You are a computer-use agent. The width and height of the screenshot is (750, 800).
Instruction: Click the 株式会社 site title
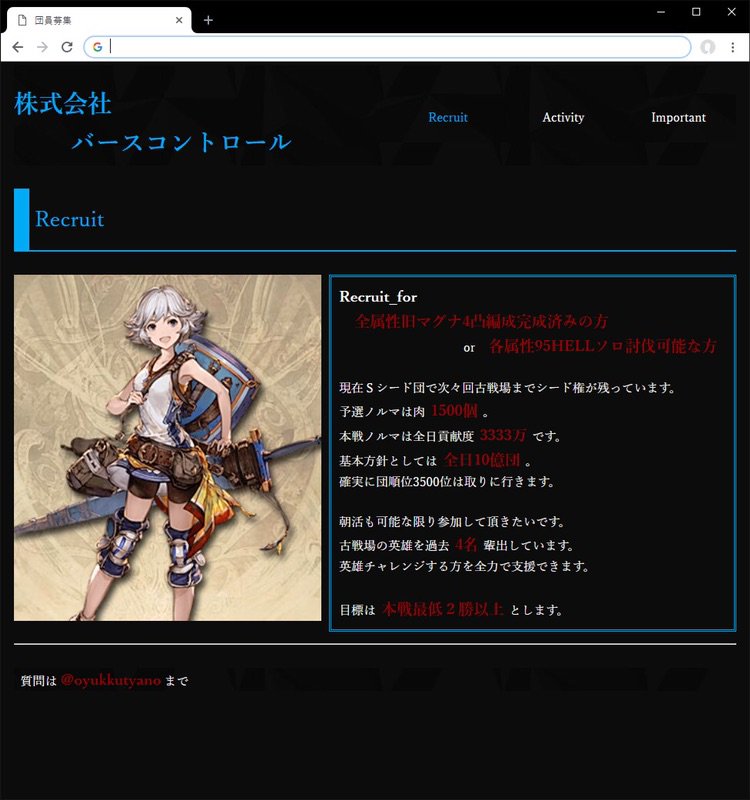(x=63, y=104)
